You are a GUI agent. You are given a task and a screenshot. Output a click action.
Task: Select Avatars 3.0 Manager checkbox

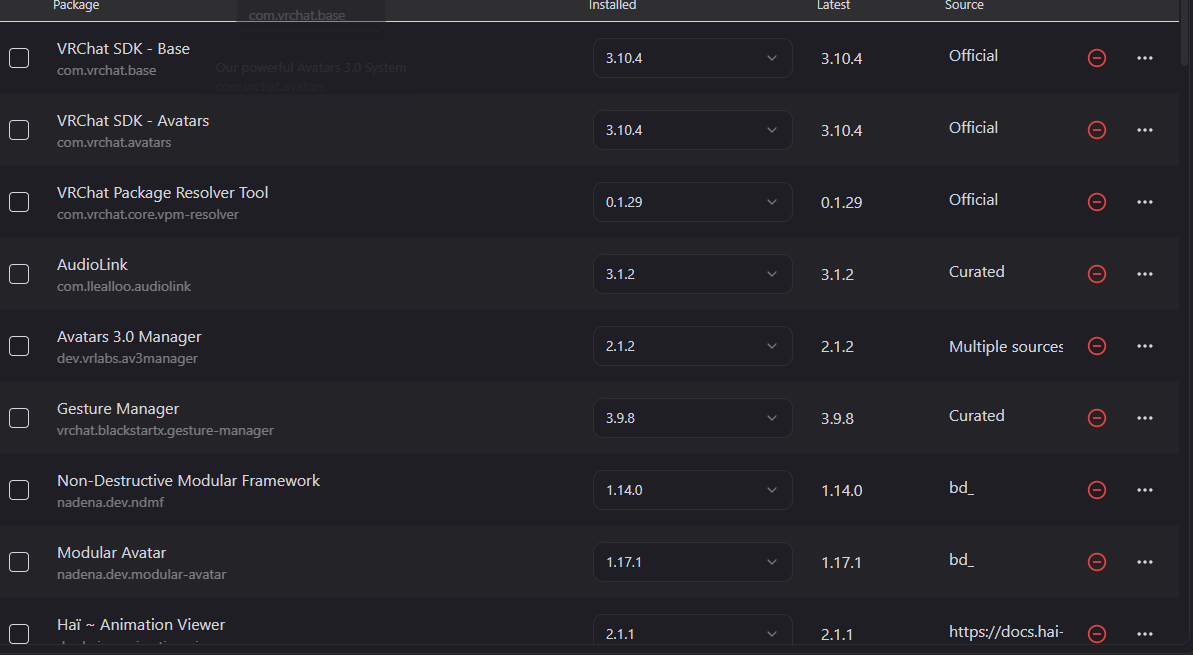[x=19, y=346]
